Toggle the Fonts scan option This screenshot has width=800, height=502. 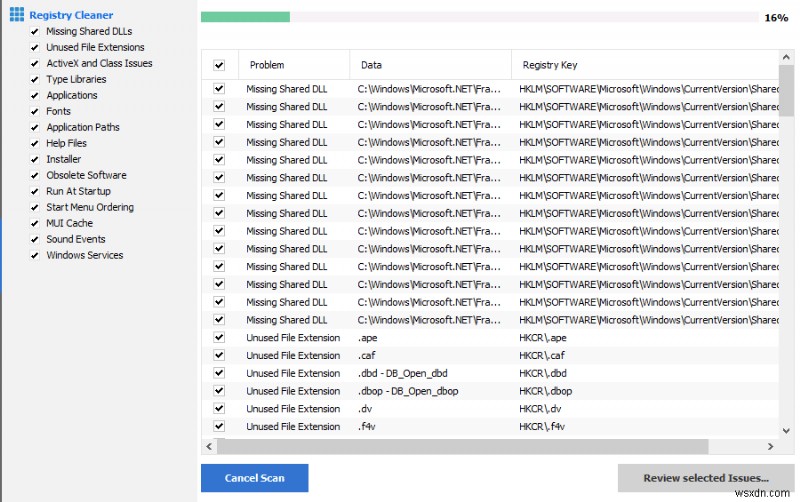(x=35, y=112)
